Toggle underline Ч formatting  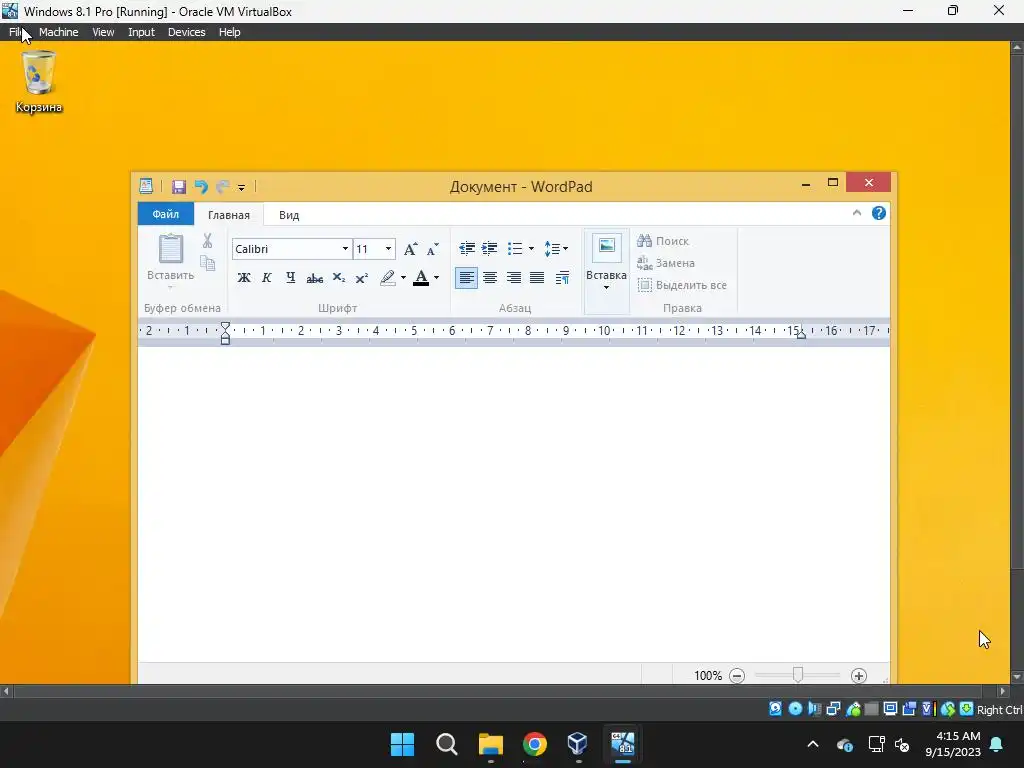[x=291, y=278]
